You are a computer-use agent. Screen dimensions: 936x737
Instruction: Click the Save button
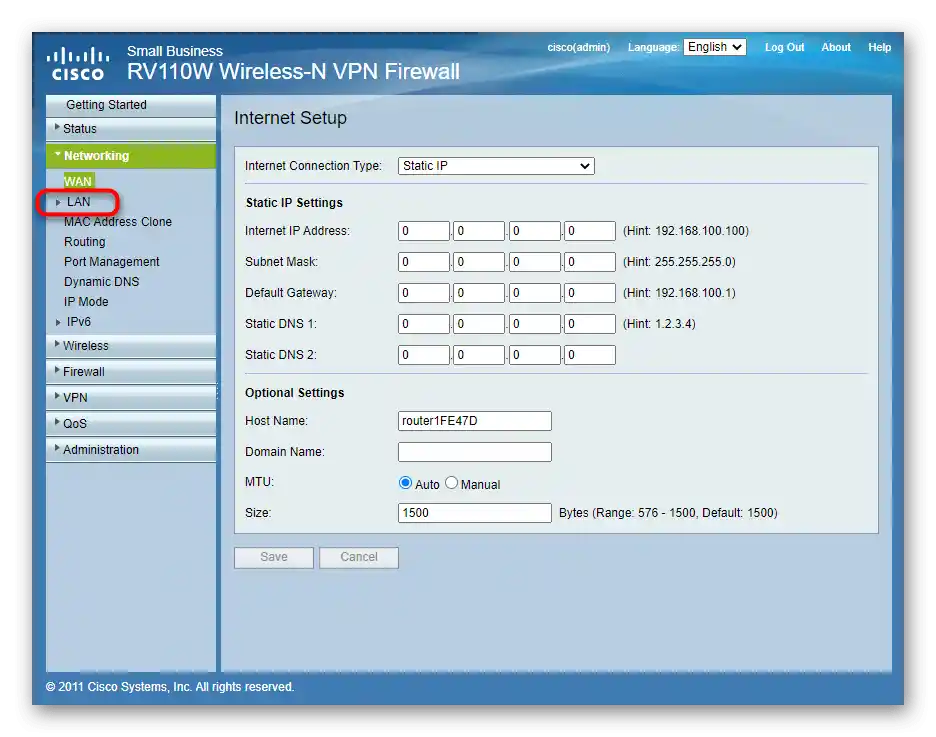(274, 557)
